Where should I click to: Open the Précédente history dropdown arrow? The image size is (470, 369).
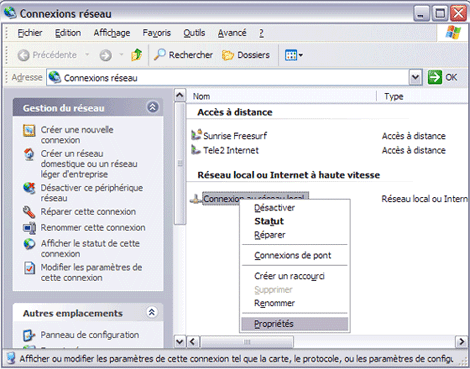(87, 55)
